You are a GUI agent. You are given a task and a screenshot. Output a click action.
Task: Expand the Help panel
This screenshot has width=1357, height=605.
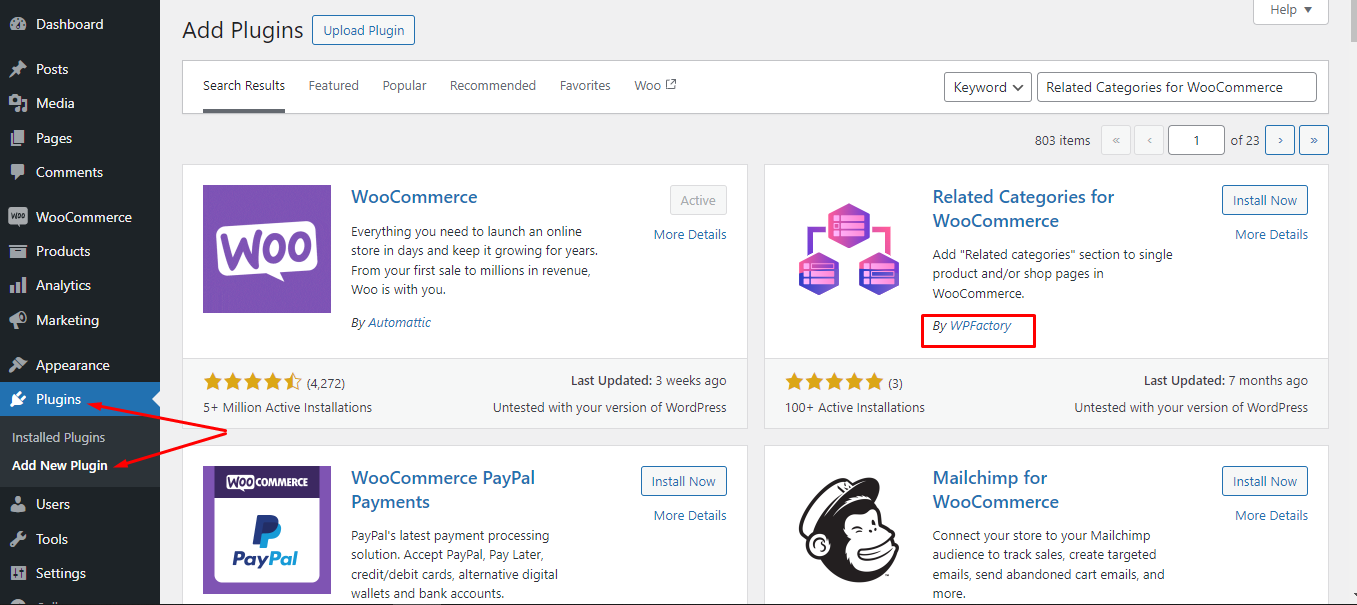tap(1291, 10)
